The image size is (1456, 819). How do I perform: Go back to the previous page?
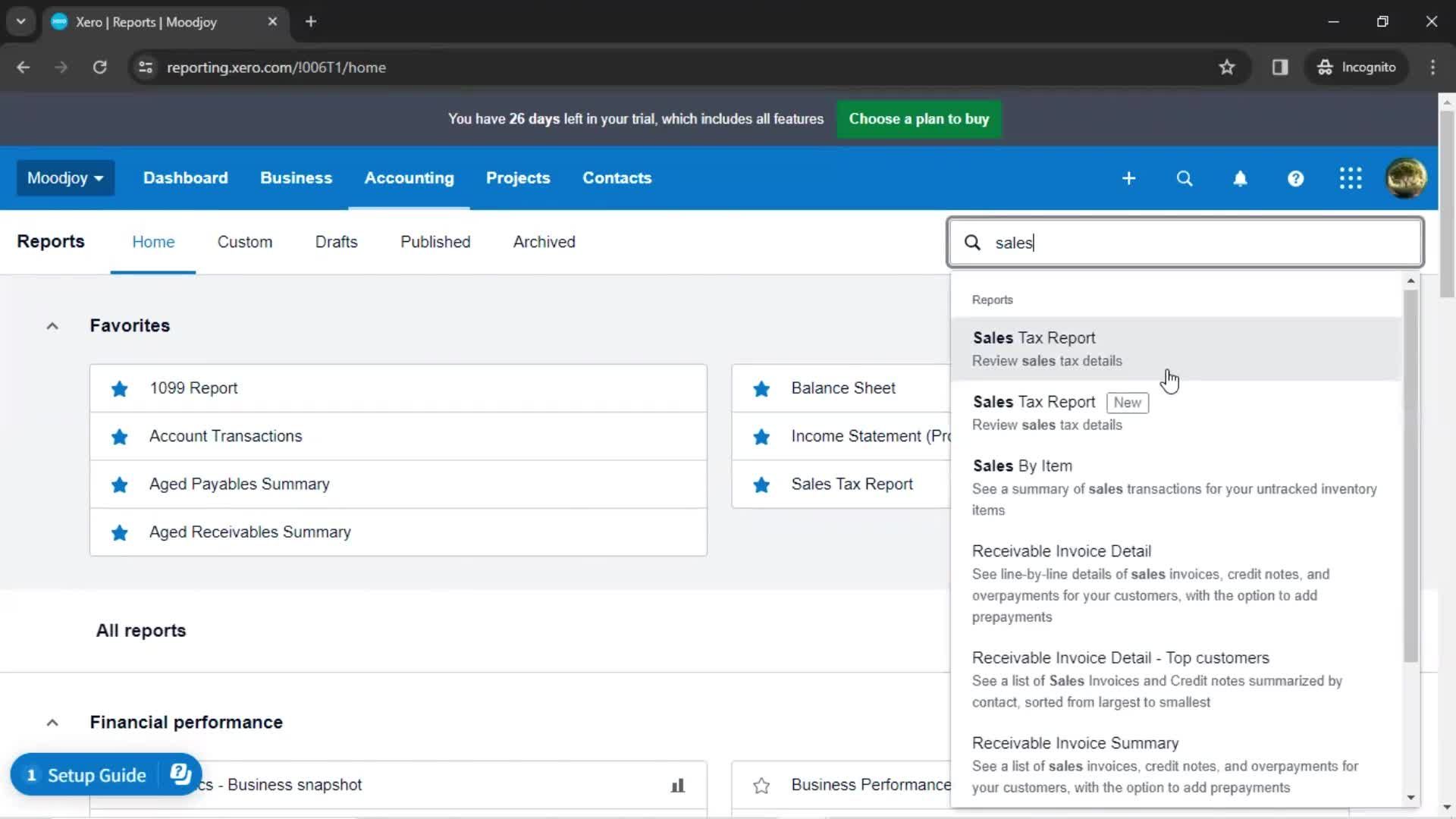coord(24,67)
